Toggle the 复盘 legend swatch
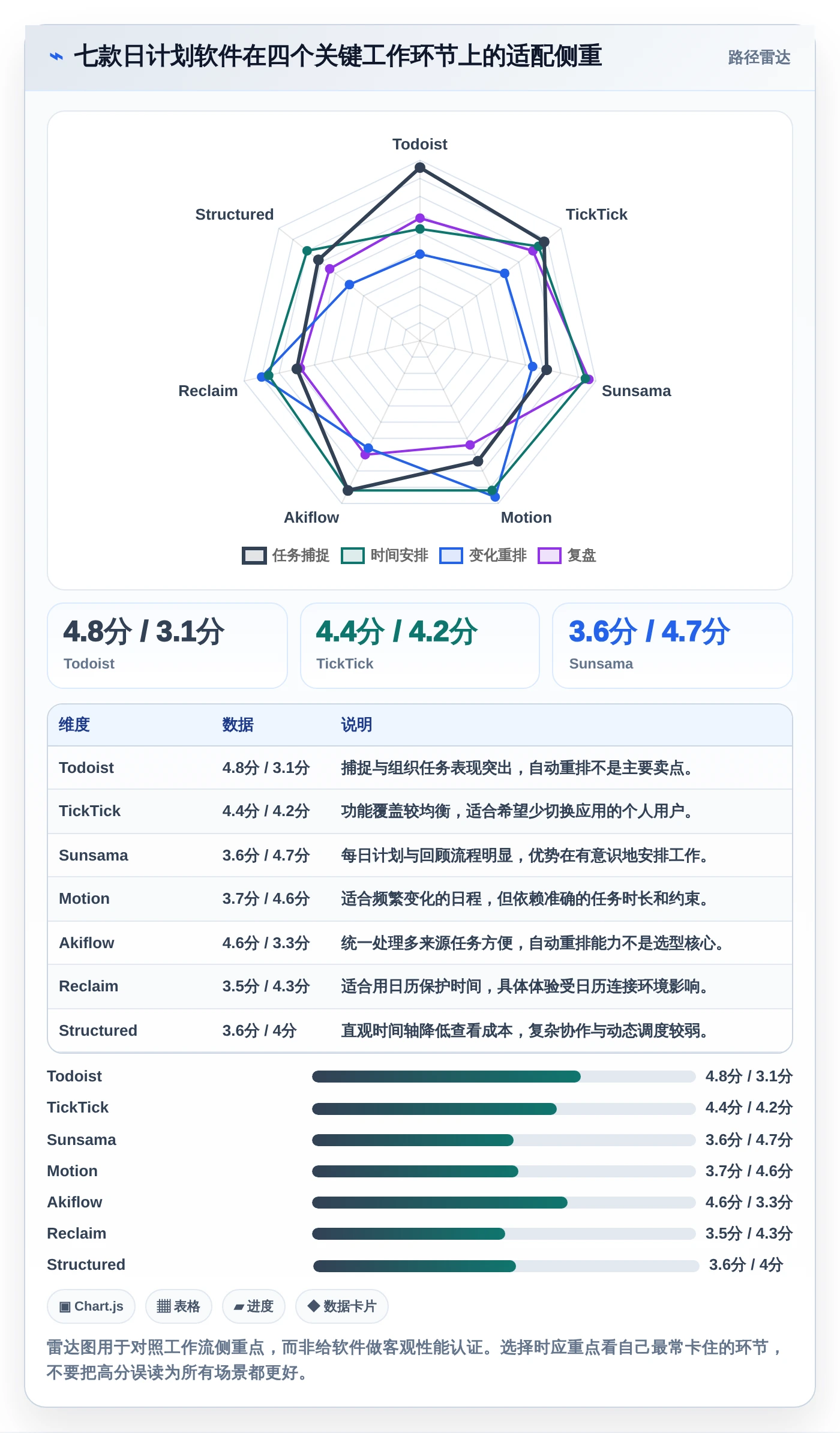This screenshot has width=840, height=1433. point(549,556)
